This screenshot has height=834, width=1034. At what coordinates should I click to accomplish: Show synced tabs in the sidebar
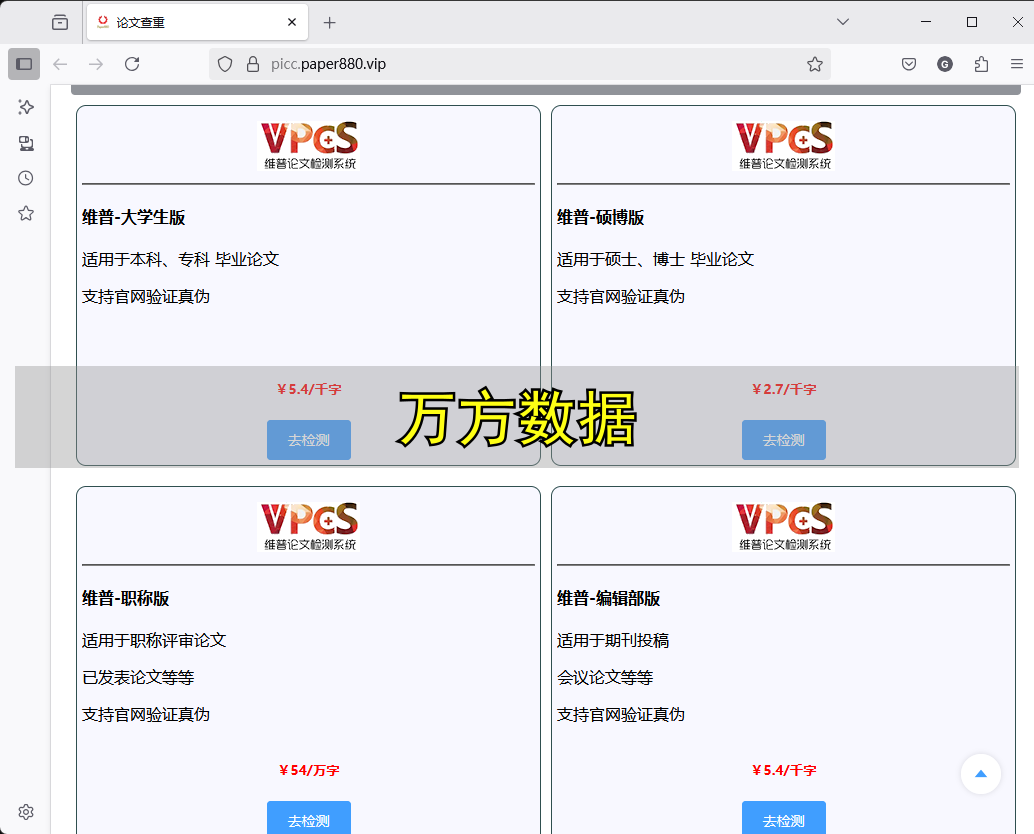click(x=26, y=143)
